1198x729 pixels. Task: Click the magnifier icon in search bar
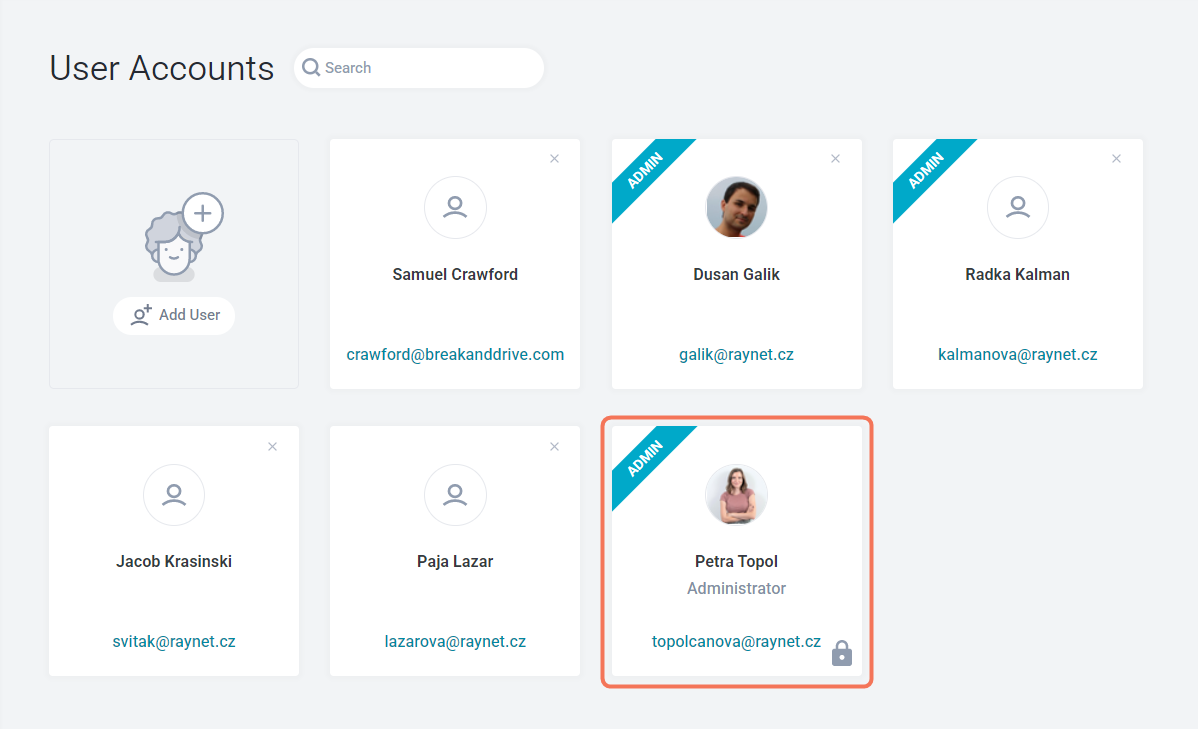pyautogui.click(x=311, y=67)
